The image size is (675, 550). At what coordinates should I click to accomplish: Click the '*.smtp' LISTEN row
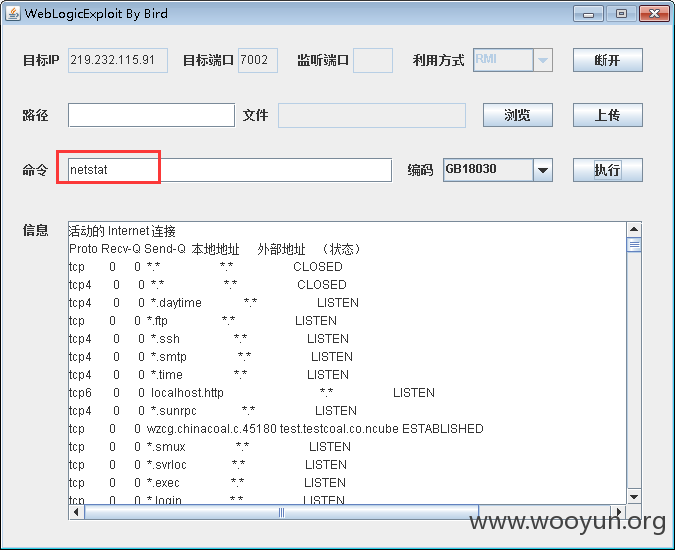click(211, 357)
